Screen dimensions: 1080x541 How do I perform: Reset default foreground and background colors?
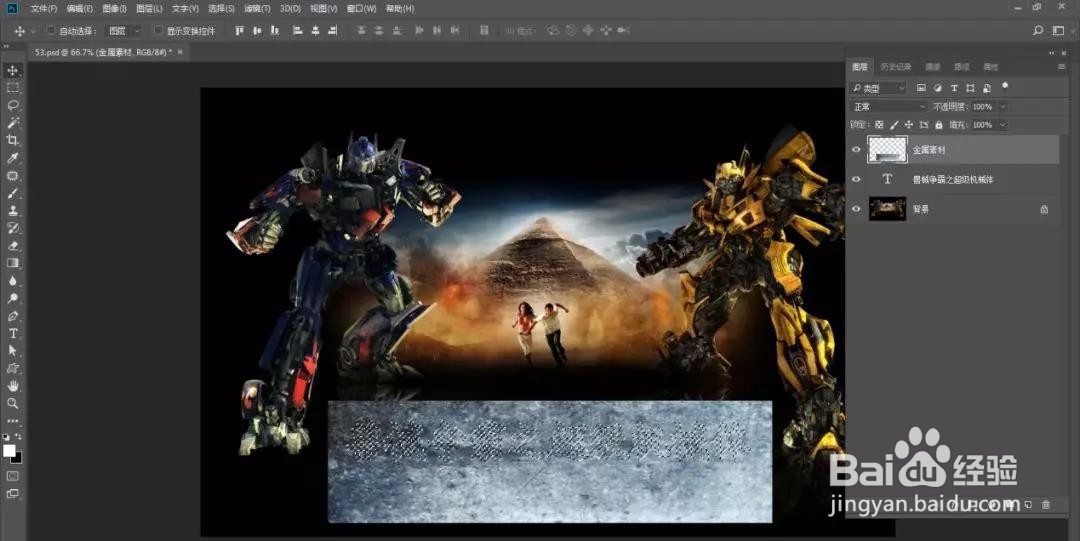[x=6, y=437]
